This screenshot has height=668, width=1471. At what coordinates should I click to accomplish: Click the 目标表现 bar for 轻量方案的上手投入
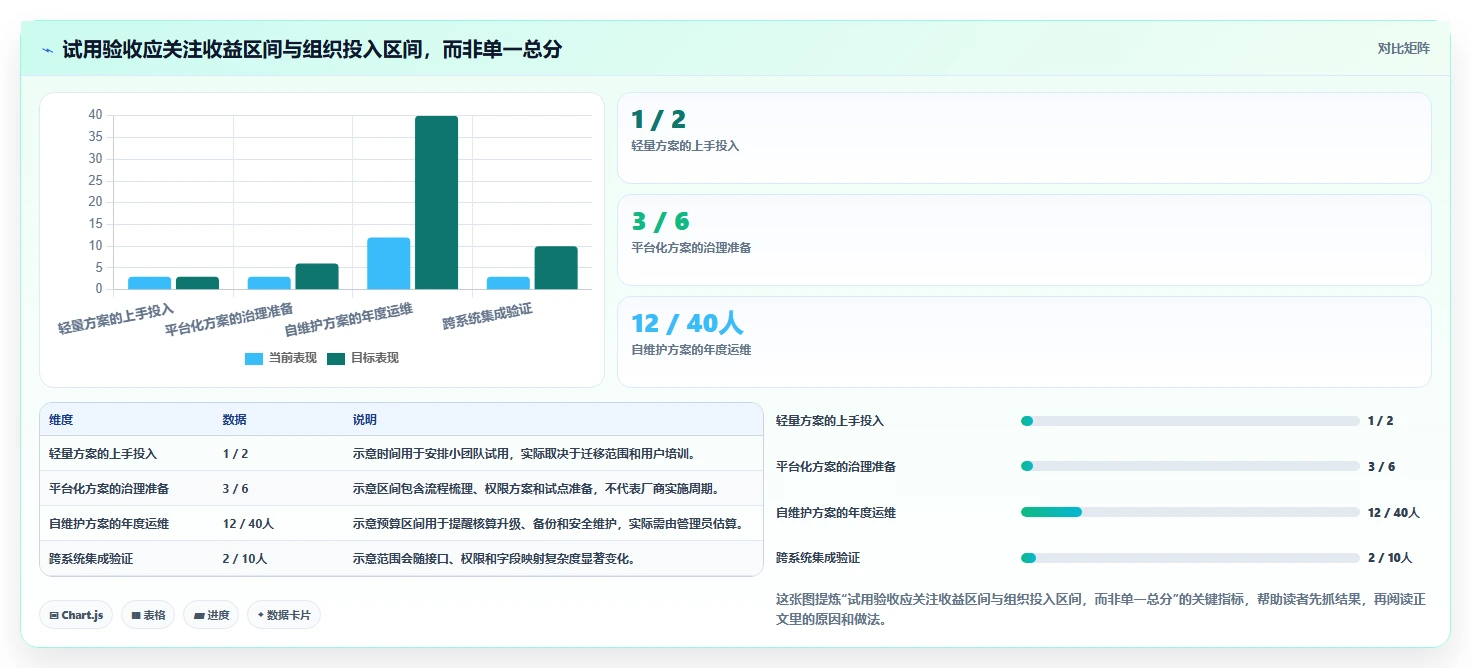click(x=197, y=283)
